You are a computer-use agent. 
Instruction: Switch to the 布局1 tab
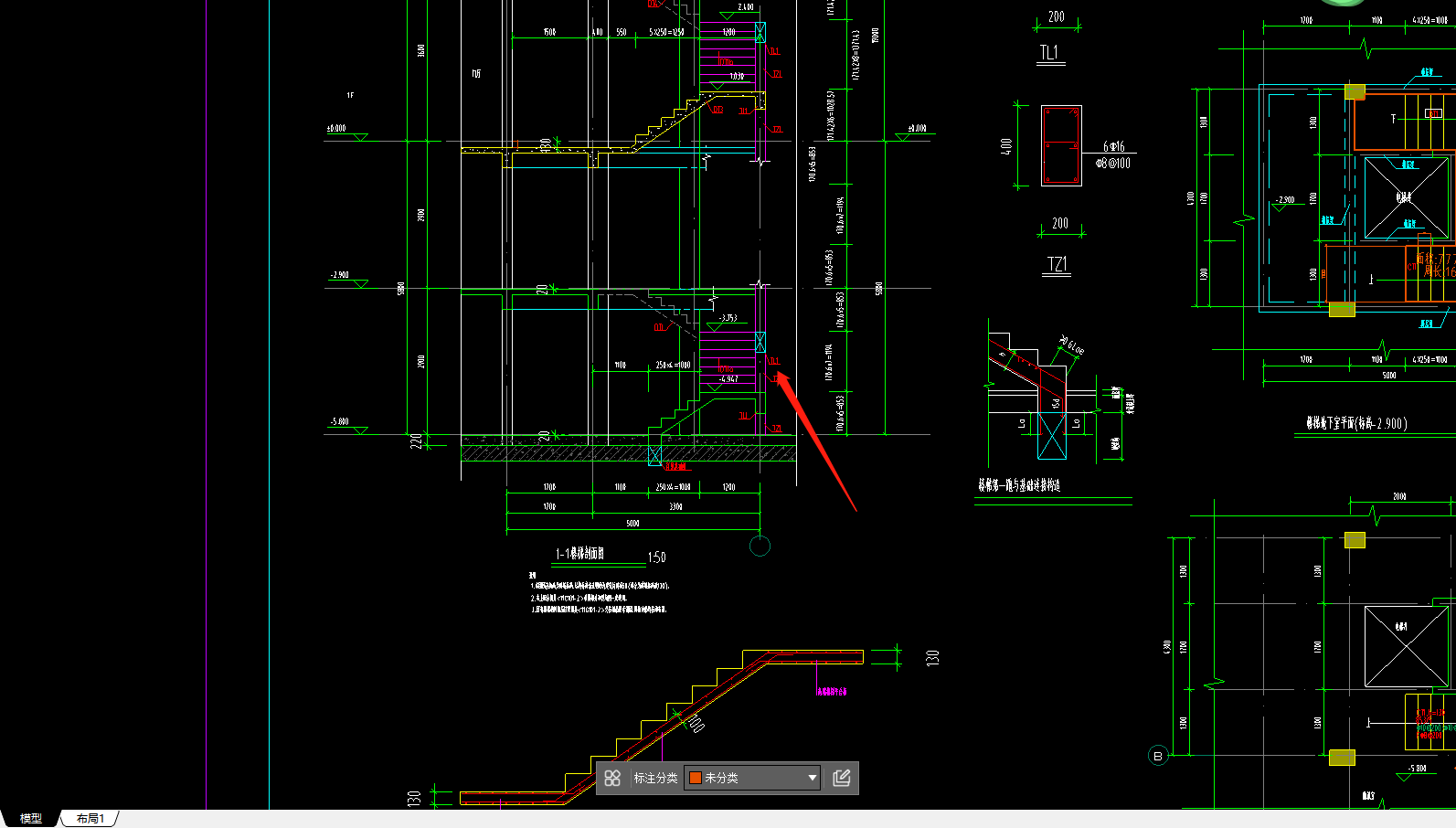[90, 819]
